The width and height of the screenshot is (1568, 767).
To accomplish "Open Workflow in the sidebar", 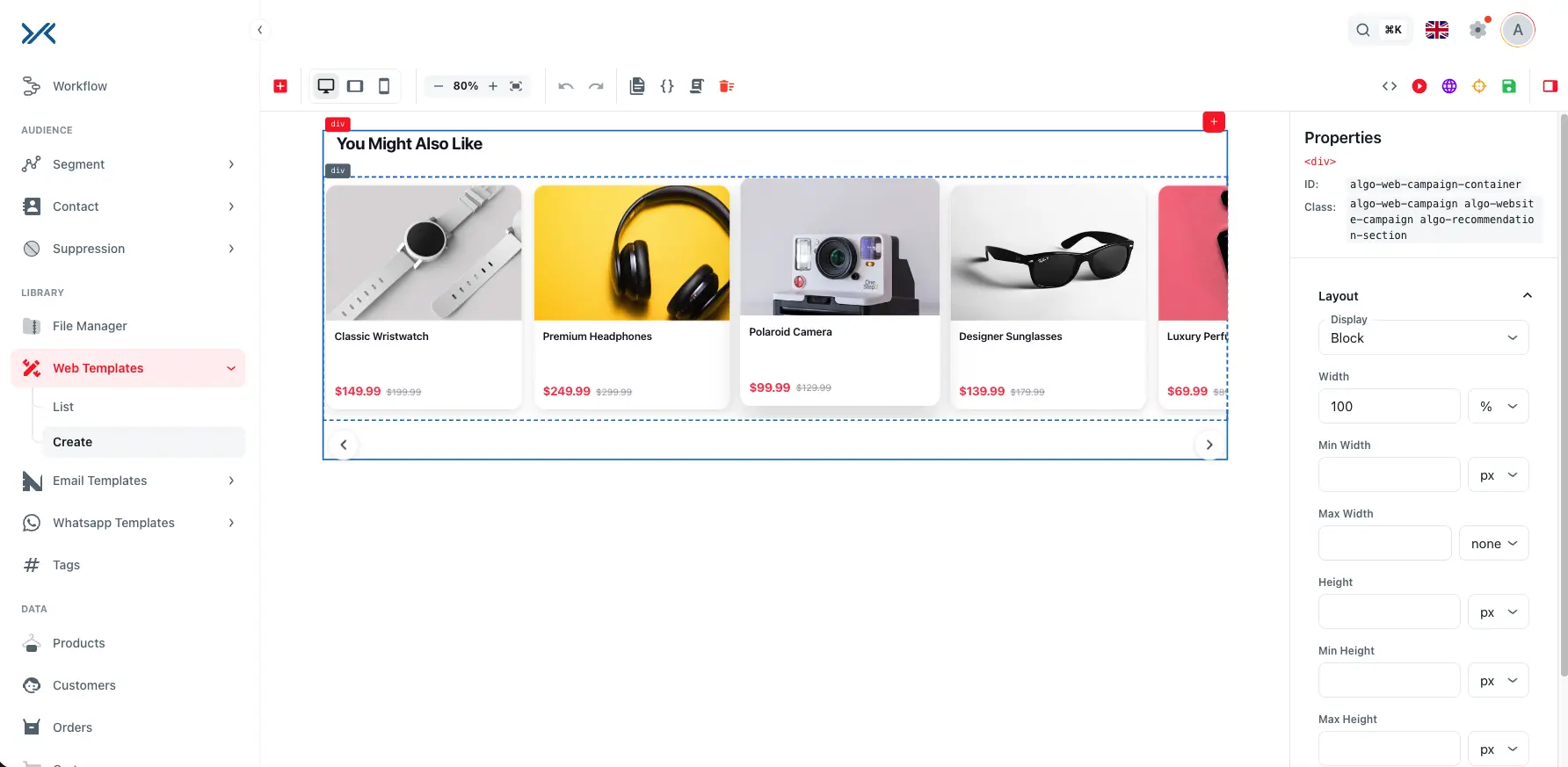I will coord(129,86).
